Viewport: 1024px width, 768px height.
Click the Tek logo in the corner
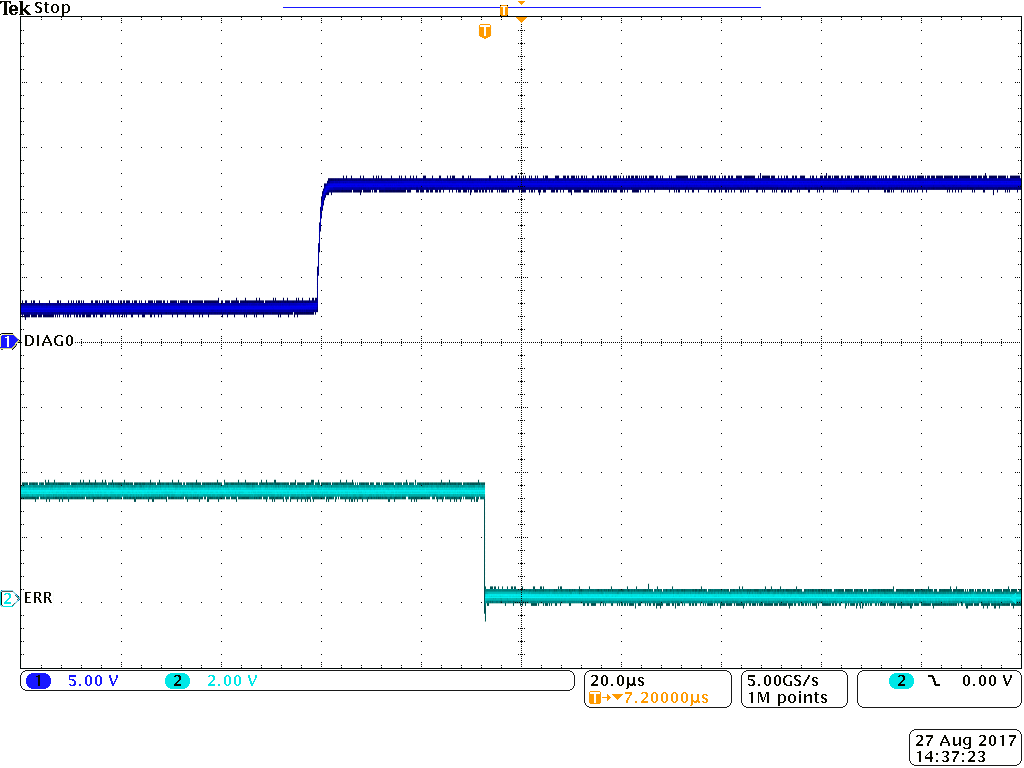[x=14, y=8]
